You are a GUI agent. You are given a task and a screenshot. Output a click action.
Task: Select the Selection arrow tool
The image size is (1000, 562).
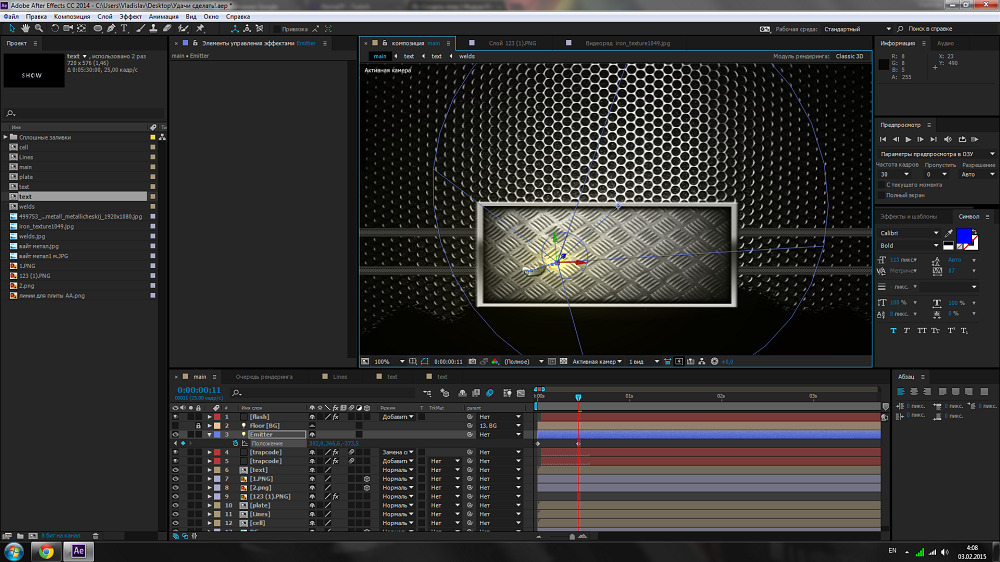coord(12,29)
